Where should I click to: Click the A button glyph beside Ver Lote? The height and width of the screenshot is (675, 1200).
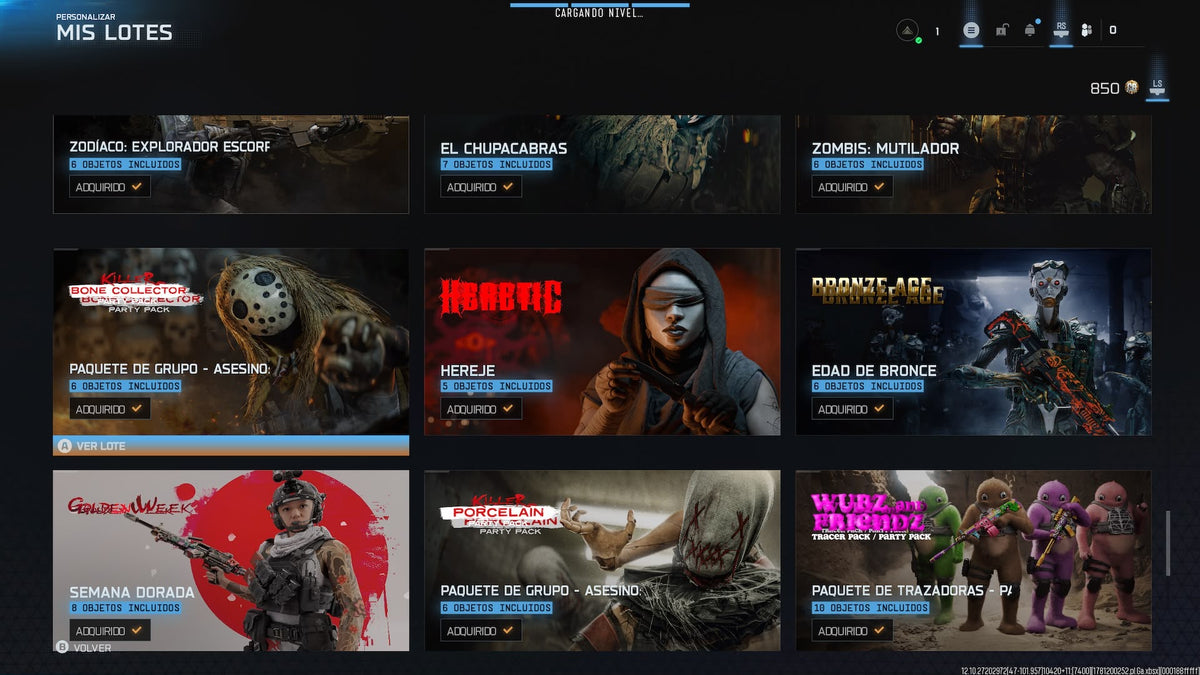[x=65, y=446]
